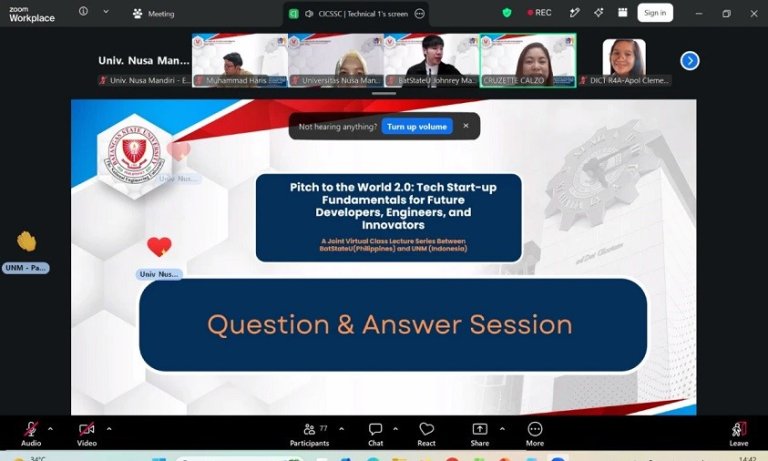768x461 pixels.
Task: Open screen share options ellipsis
Action: coord(419,14)
